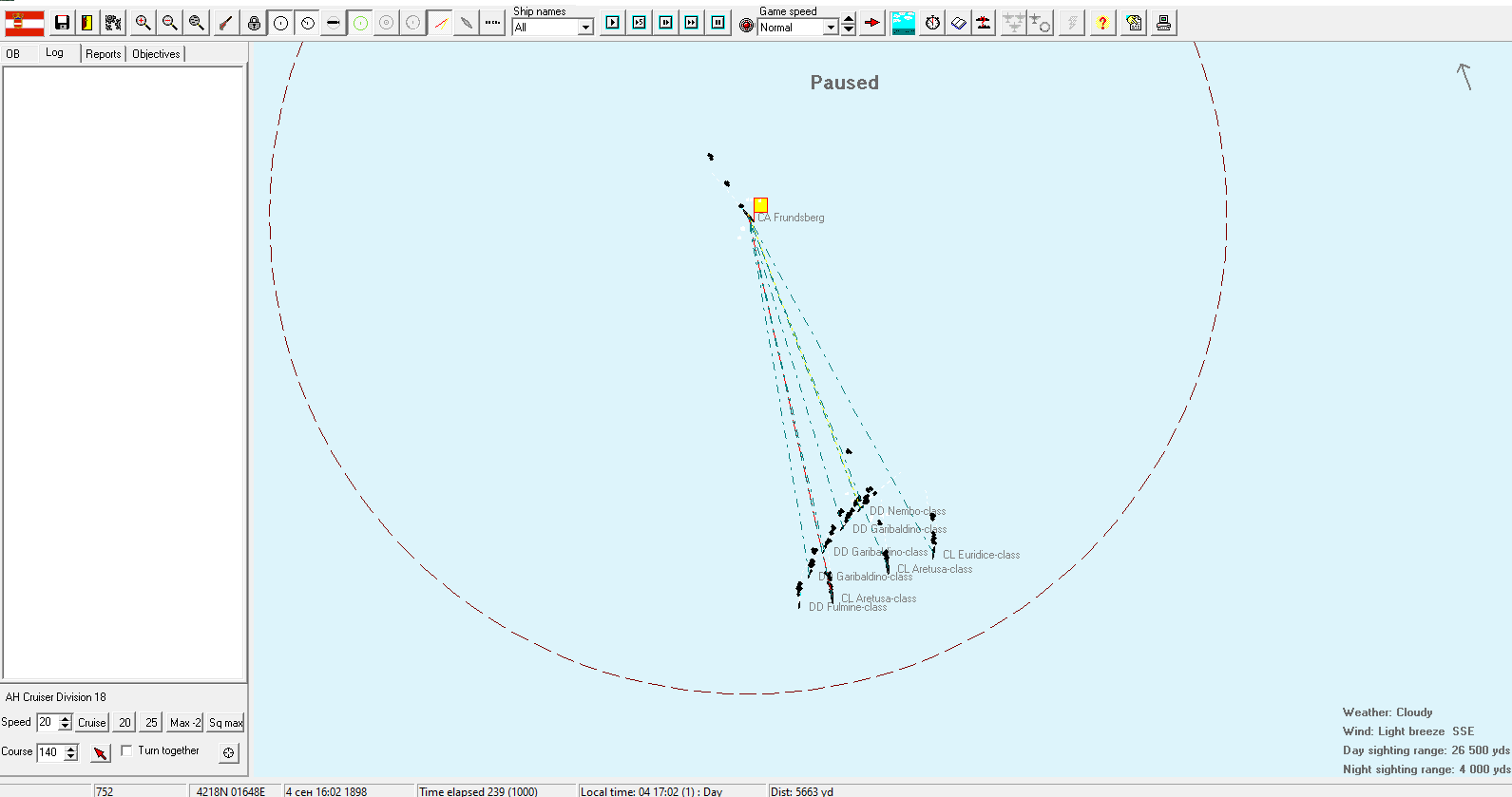Switch to the Objectives tab
The width and height of the screenshot is (1512, 797).
tap(156, 54)
